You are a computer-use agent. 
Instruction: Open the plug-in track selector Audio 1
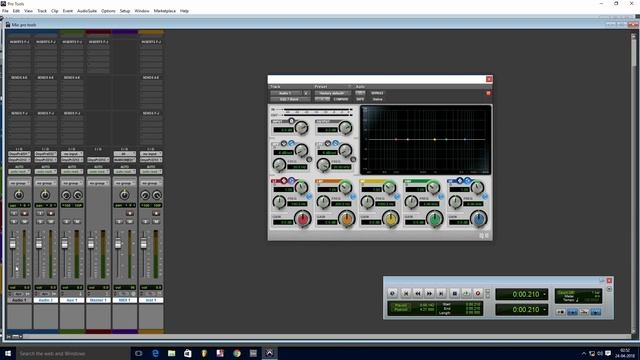(x=286, y=93)
